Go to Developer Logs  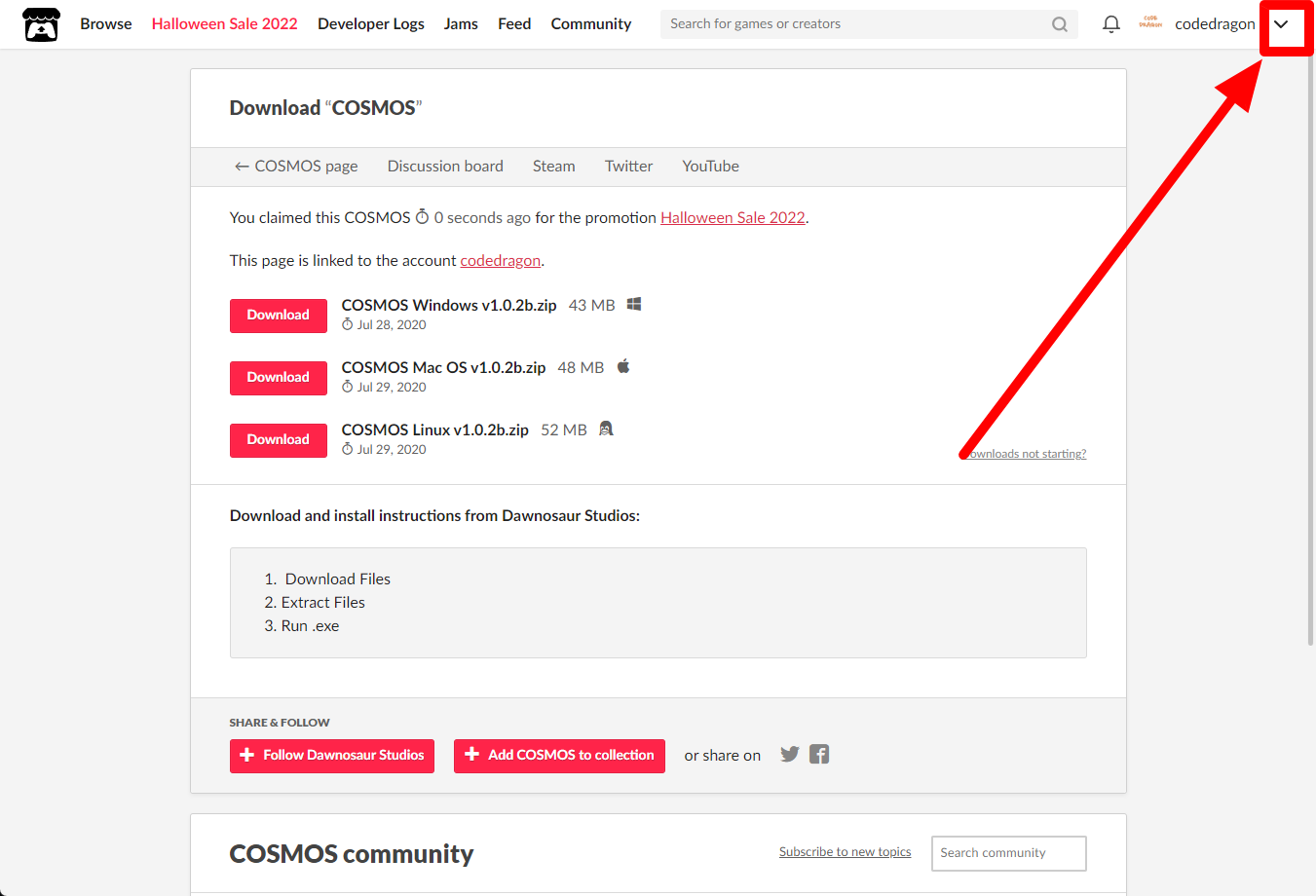(x=371, y=24)
